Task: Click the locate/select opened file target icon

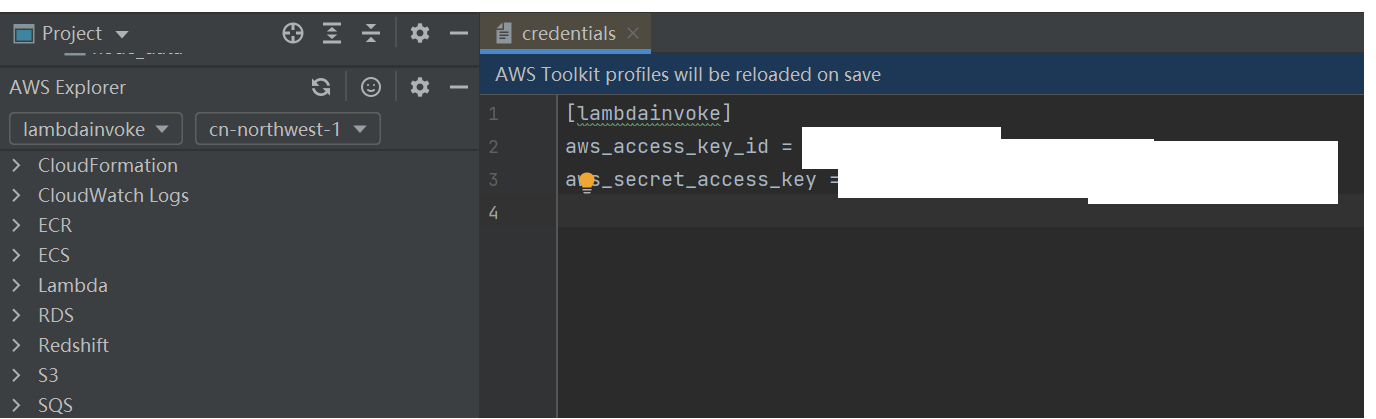Action: tap(292, 34)
